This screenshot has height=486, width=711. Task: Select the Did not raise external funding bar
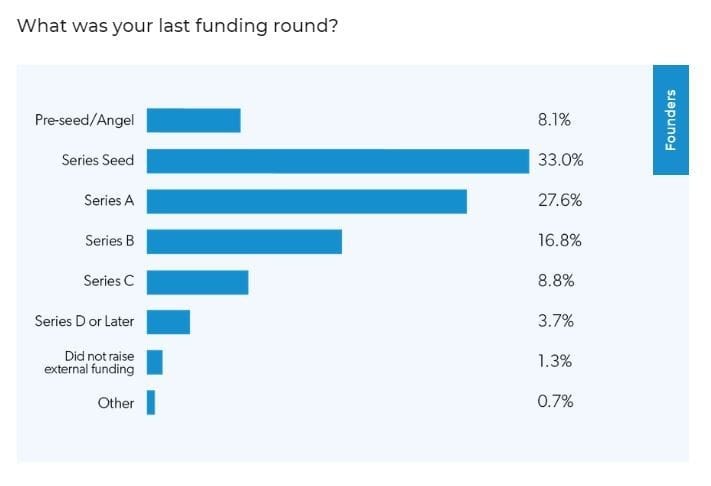(x=155, y=362)
